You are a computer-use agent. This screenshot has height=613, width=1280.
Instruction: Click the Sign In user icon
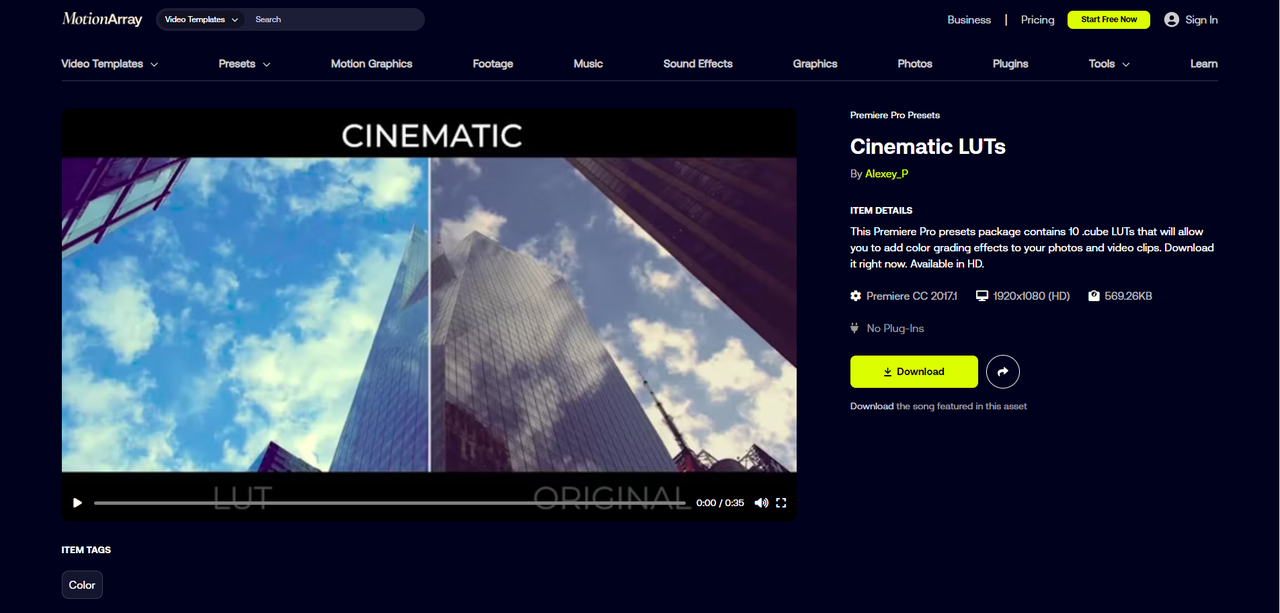click(1172, 20)
